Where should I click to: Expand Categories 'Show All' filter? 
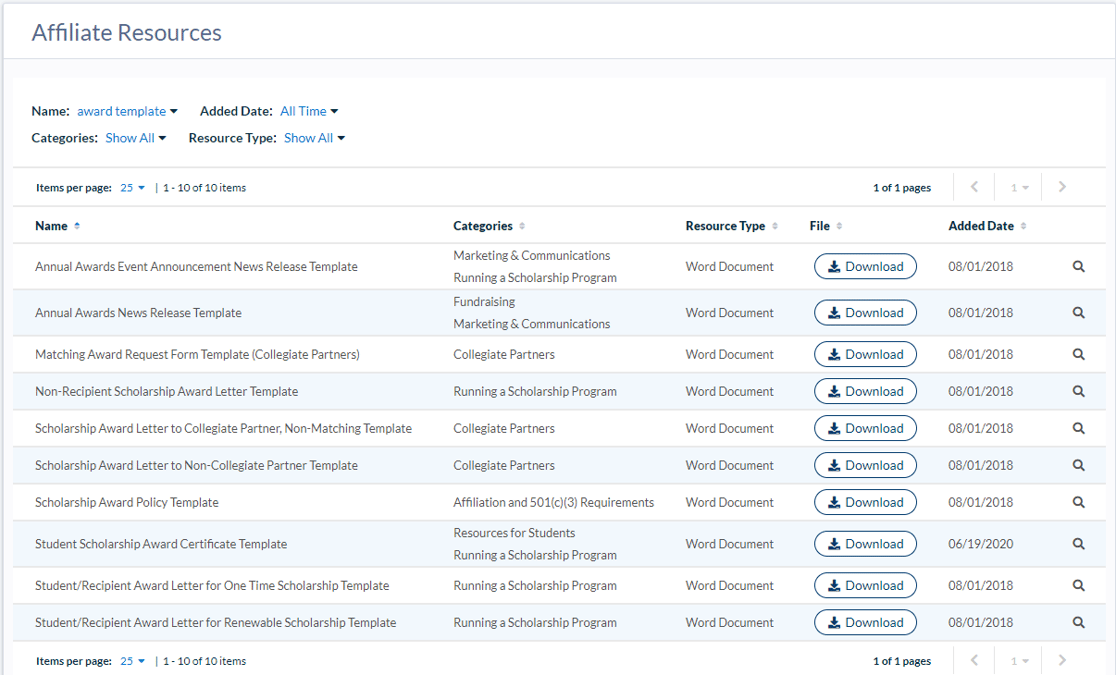pyautogui.click(x=135, y=138)
